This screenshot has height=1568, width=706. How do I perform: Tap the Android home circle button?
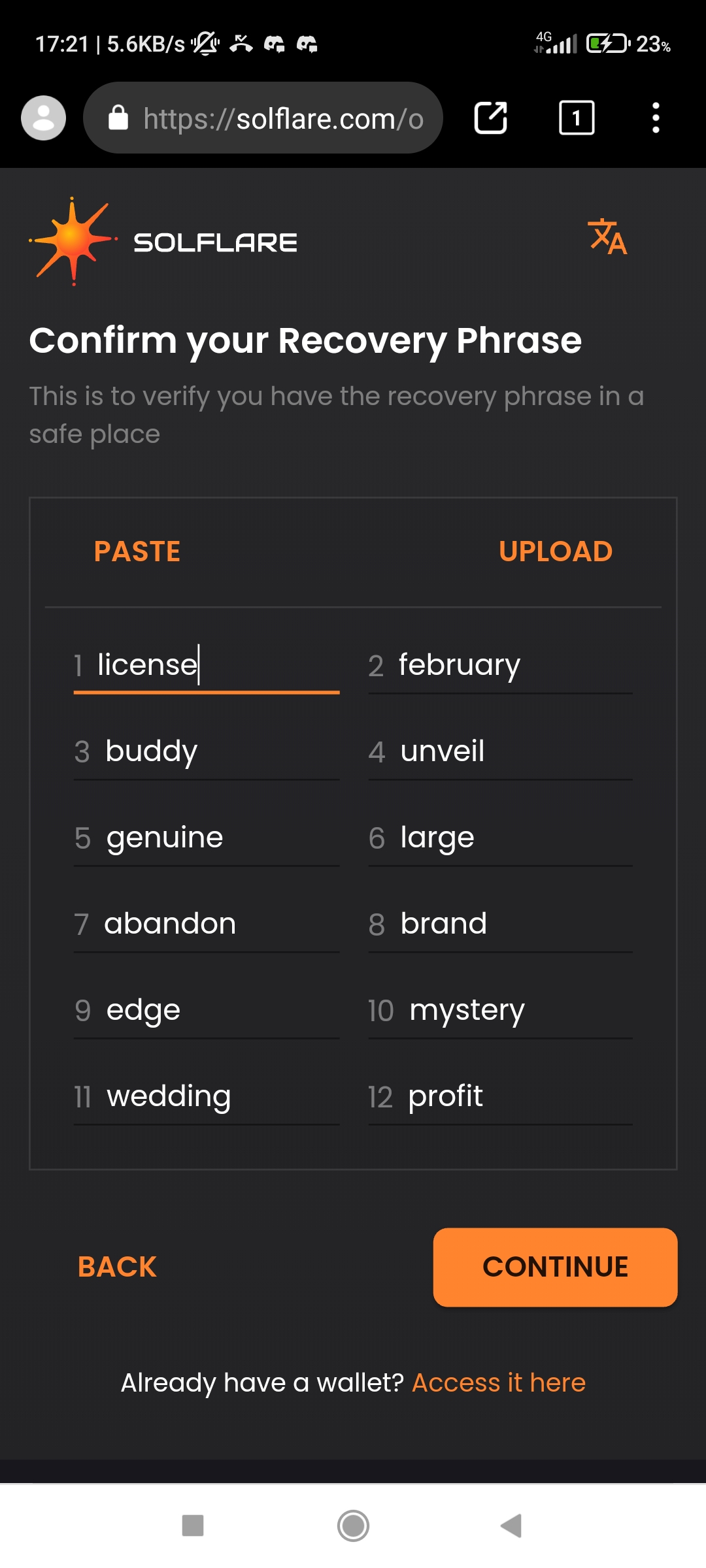[x=353, y=1526]
